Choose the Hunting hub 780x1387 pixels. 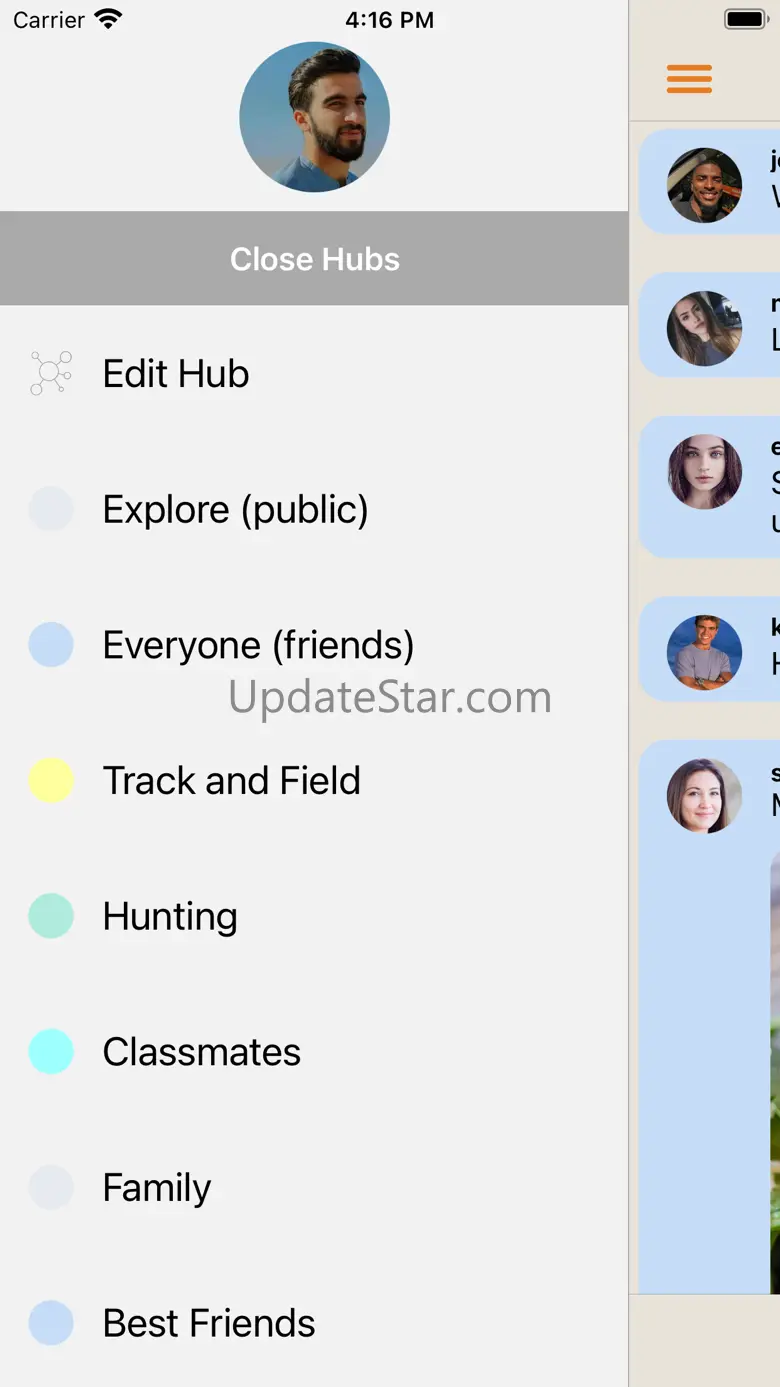(x=314, y=916)
